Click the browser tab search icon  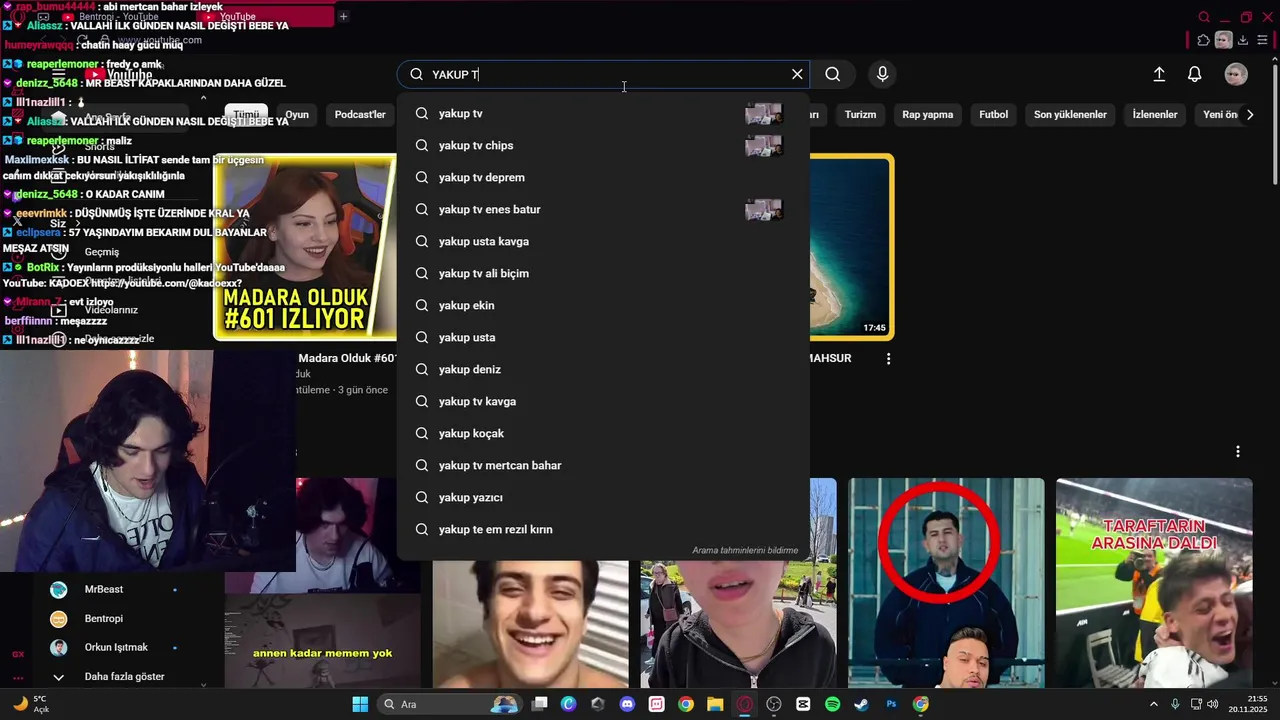(1204, 17)
